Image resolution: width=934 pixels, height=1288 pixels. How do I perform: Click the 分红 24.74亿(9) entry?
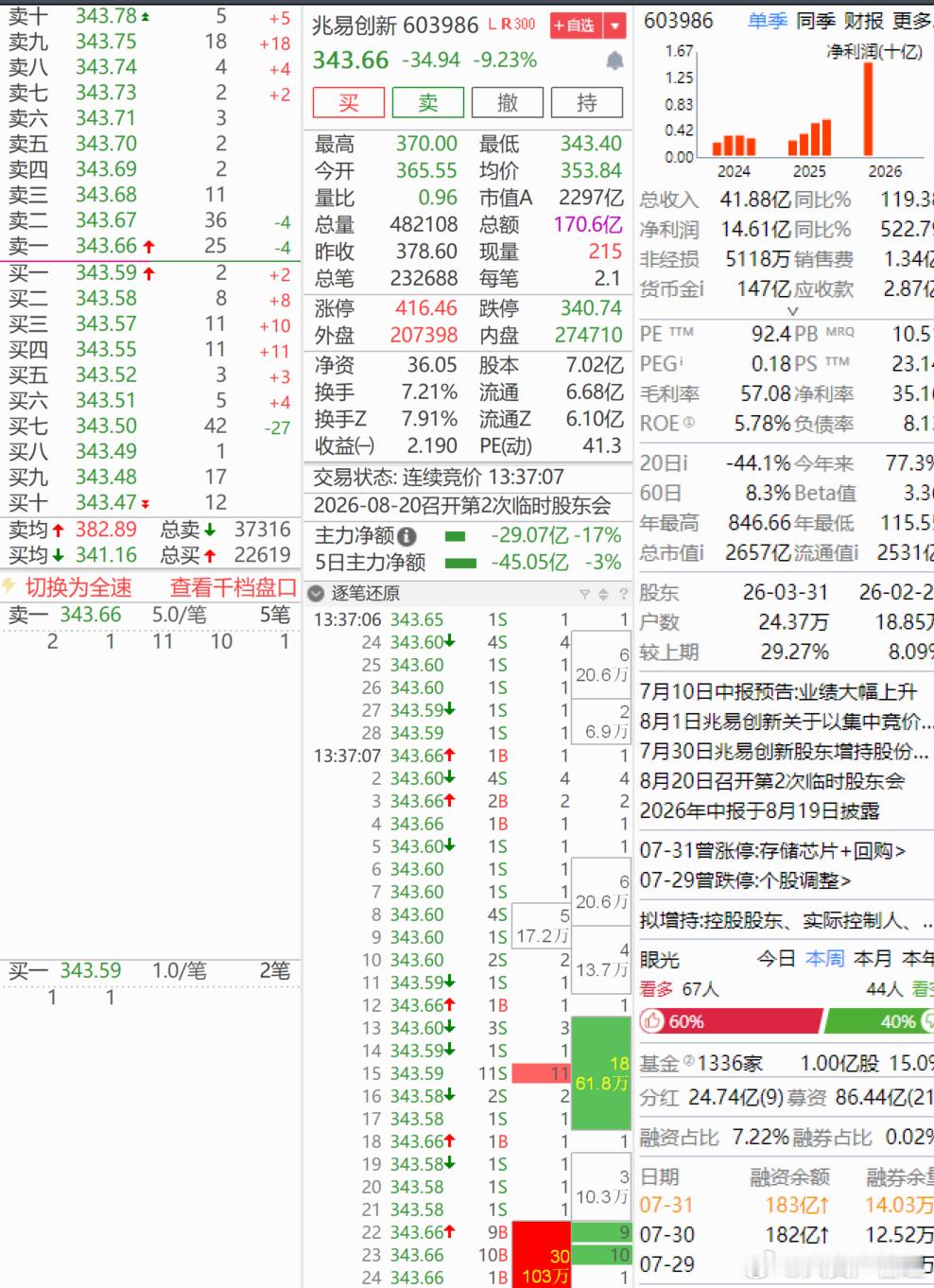tap(712, 1097)
